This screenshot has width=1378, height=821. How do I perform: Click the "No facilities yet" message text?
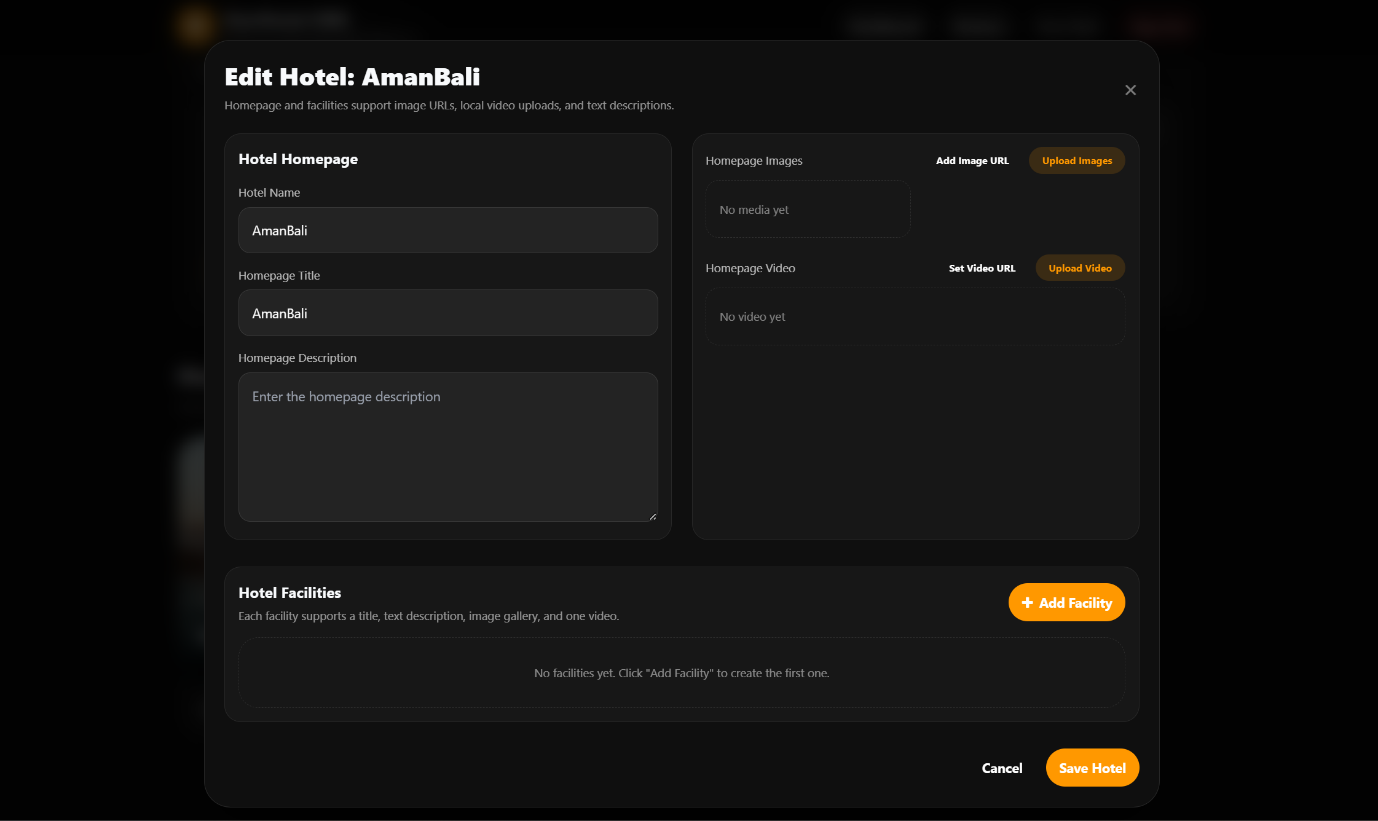(x=682, y=673)
